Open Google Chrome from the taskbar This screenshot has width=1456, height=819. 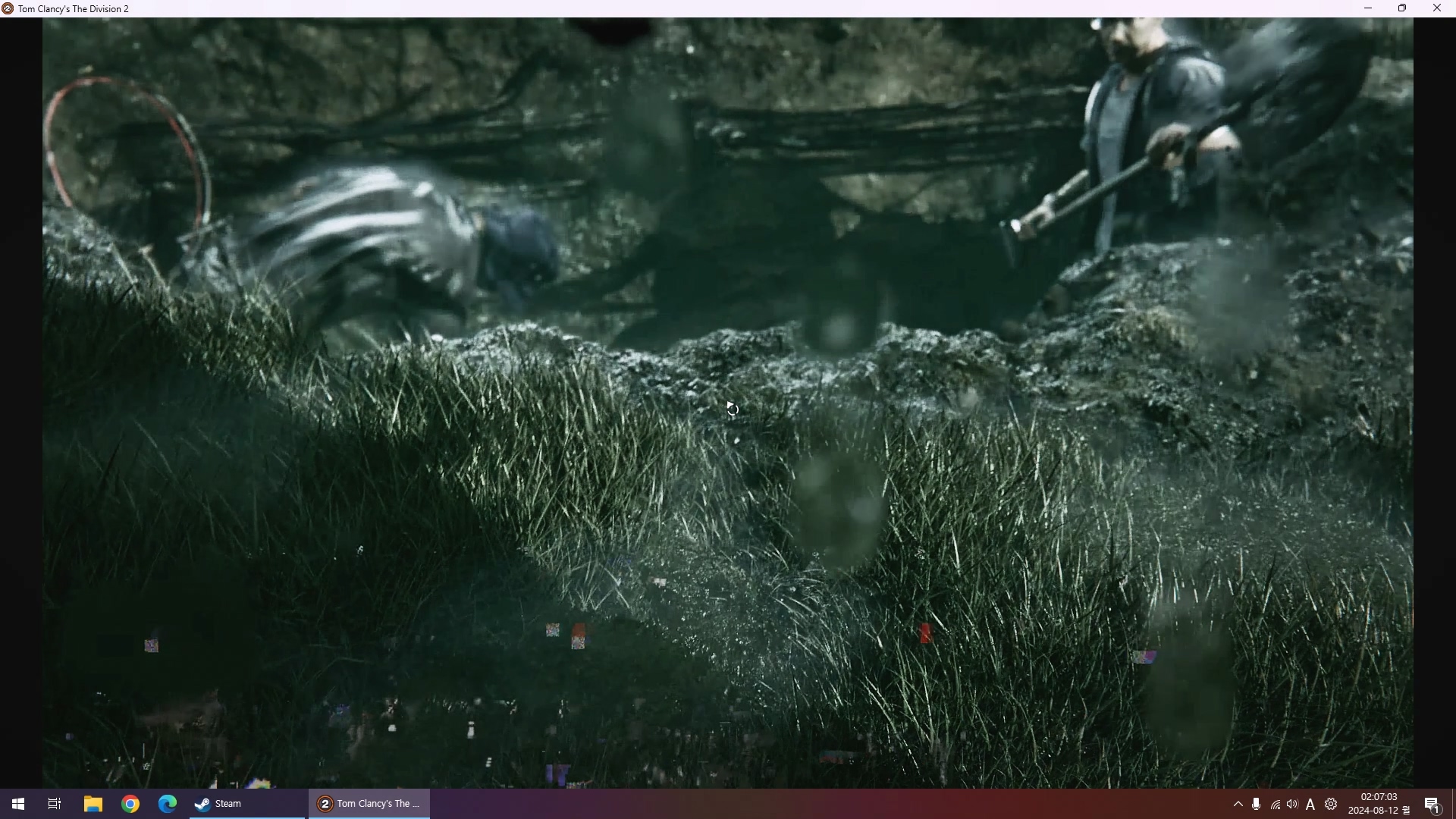130,804
